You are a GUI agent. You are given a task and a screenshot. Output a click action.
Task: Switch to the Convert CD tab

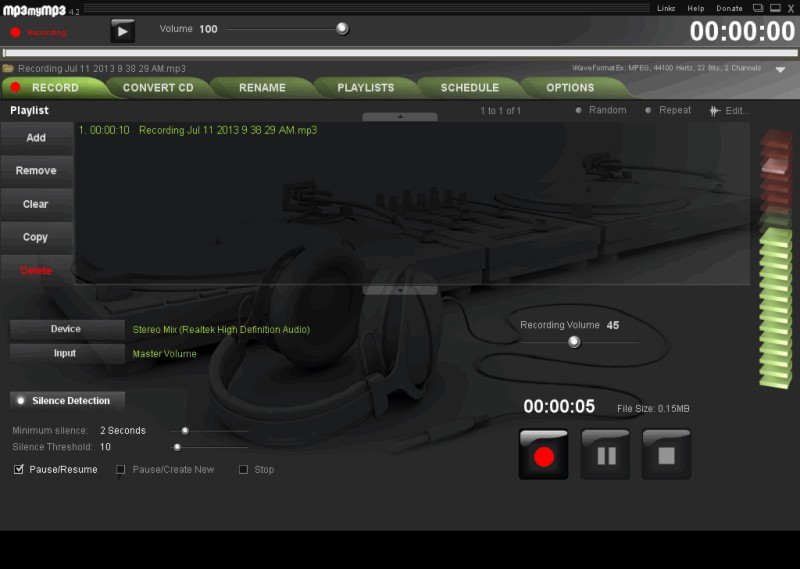coord(158,88)
